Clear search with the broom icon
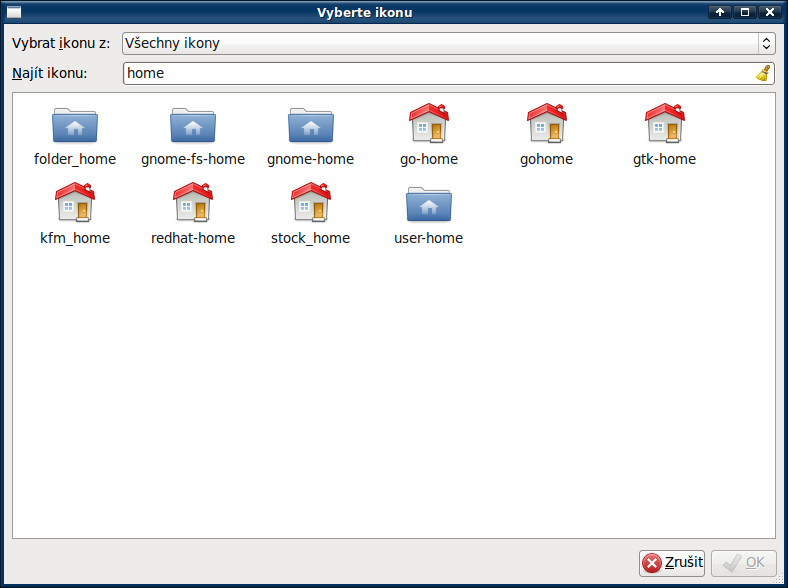The width and height of the screenshot is (788, 588). point(763,73)
